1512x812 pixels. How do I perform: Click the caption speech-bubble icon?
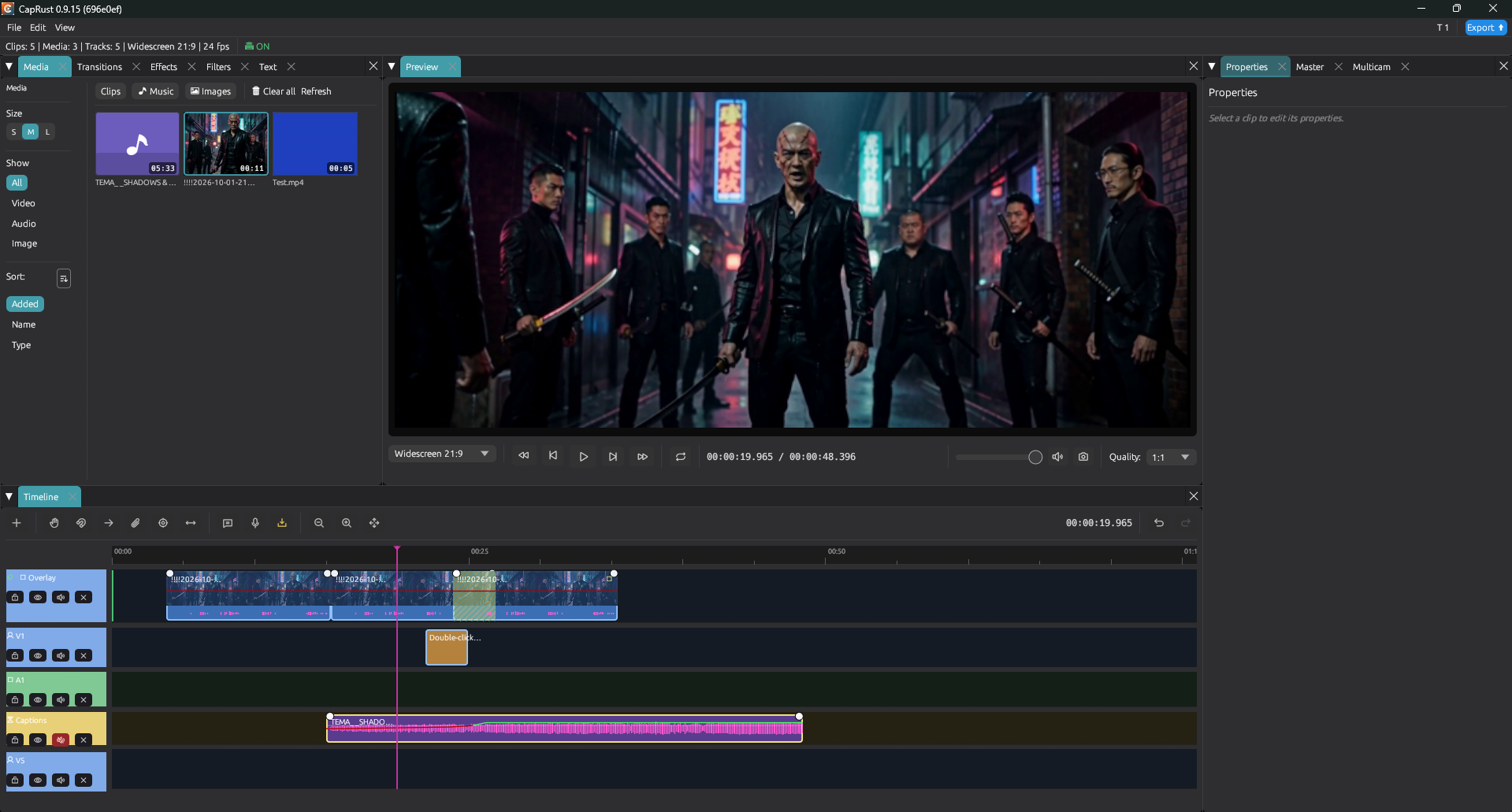tap(228, 523)
